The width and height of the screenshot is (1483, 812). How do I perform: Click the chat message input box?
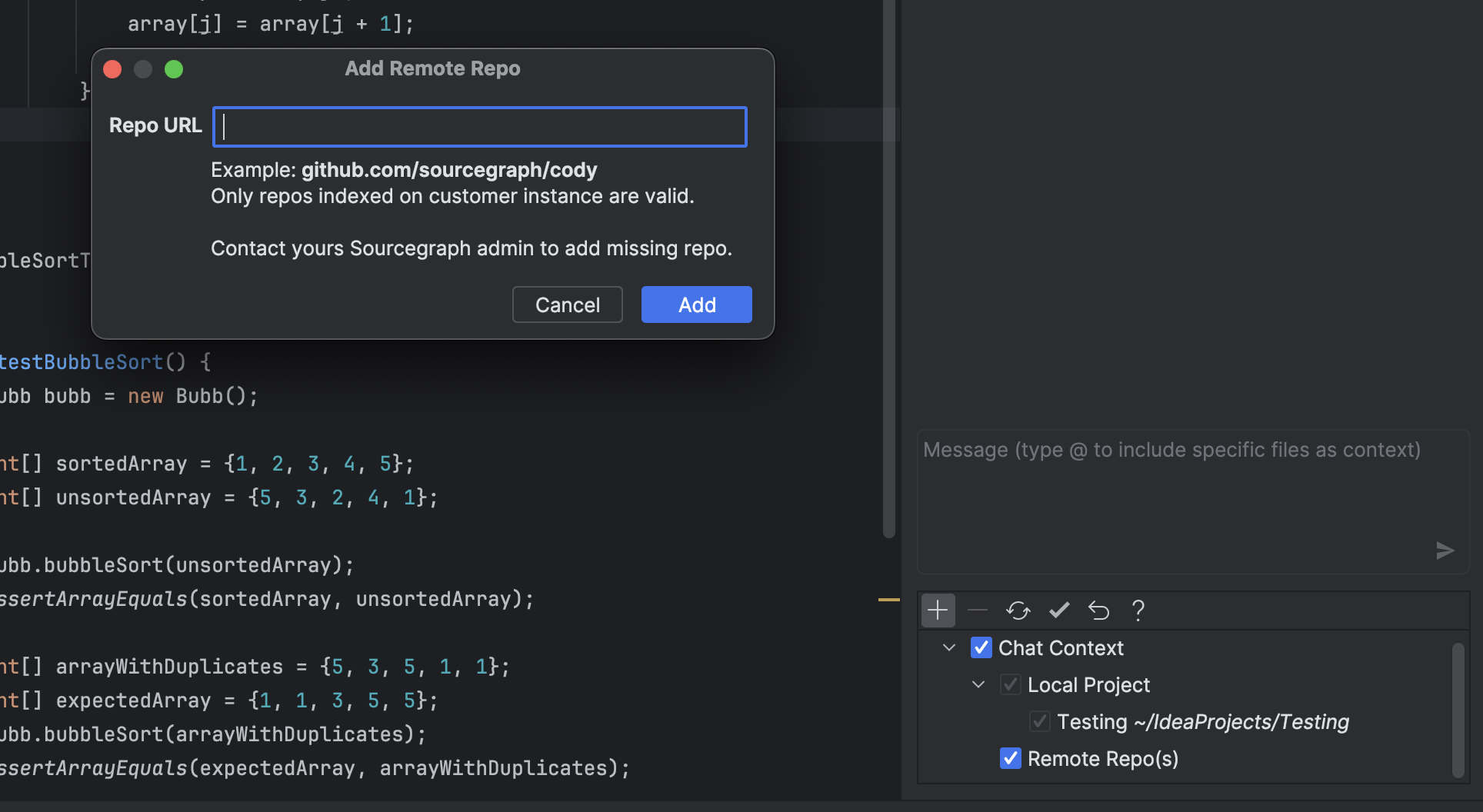click(x=1193, y=501)
